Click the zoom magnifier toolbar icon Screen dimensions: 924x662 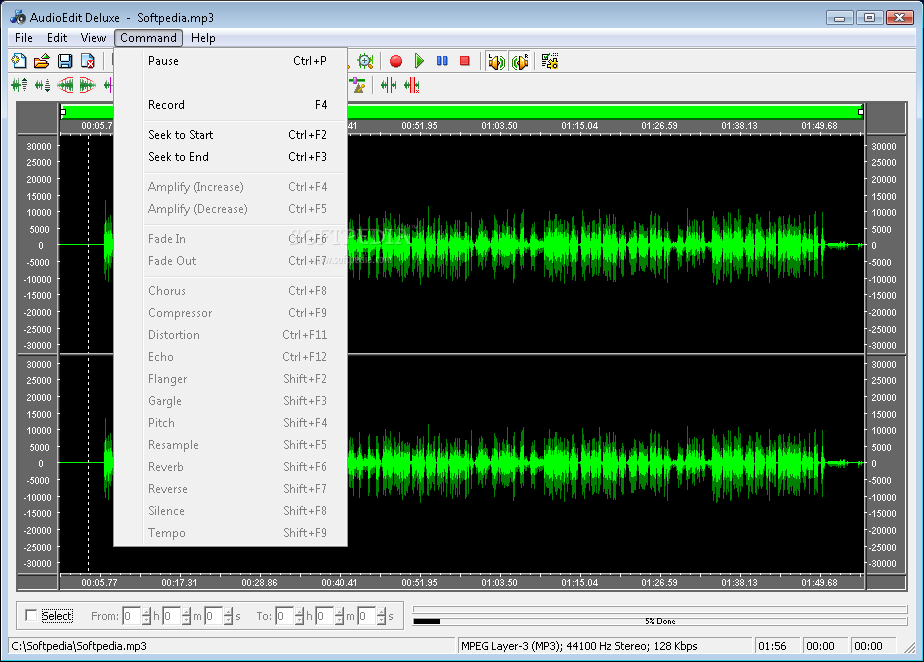(365, 62)
